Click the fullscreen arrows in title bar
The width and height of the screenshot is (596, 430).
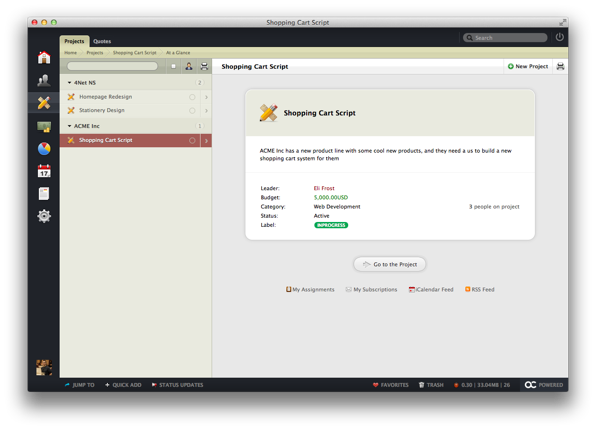coord(563,23)
